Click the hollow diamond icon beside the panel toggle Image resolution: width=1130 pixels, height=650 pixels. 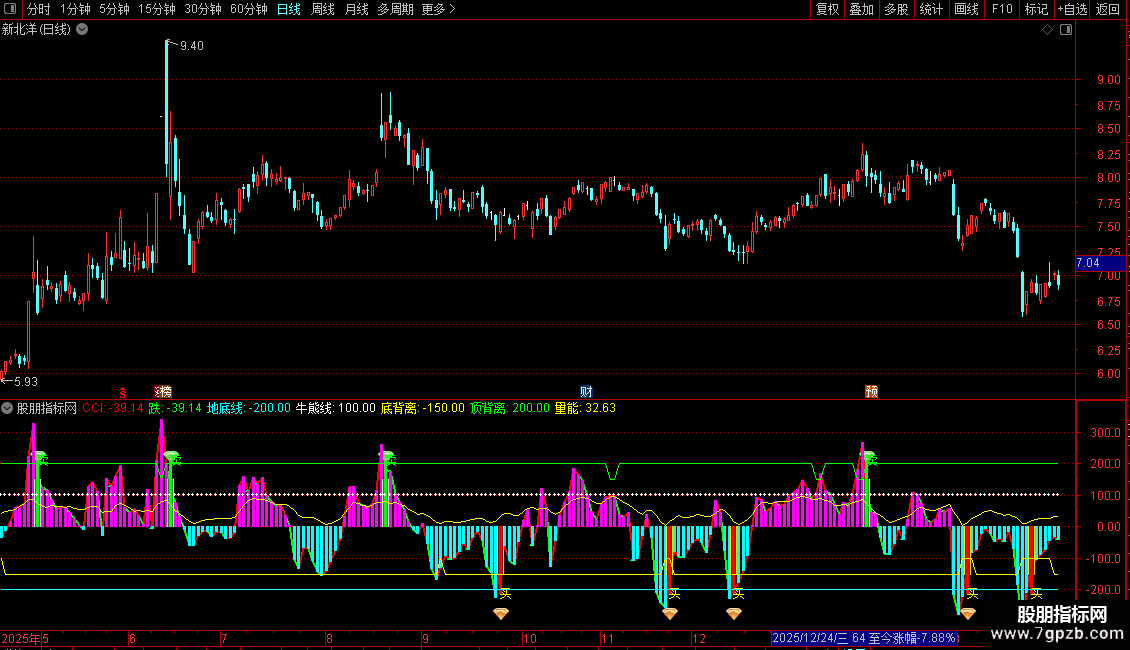[x=1048, y=30]
